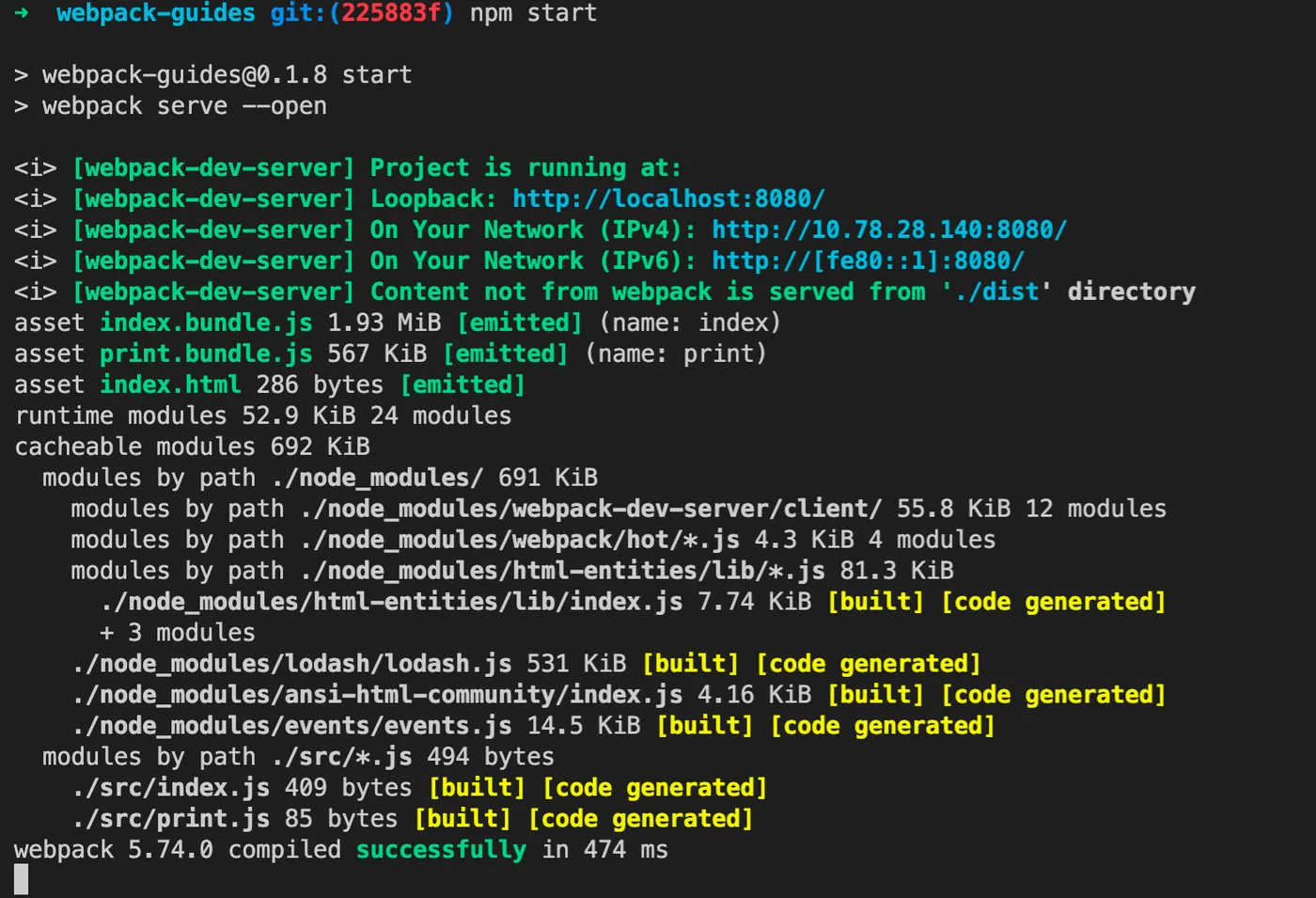Click the green prompt arrow at top

(x=22, y=13)
